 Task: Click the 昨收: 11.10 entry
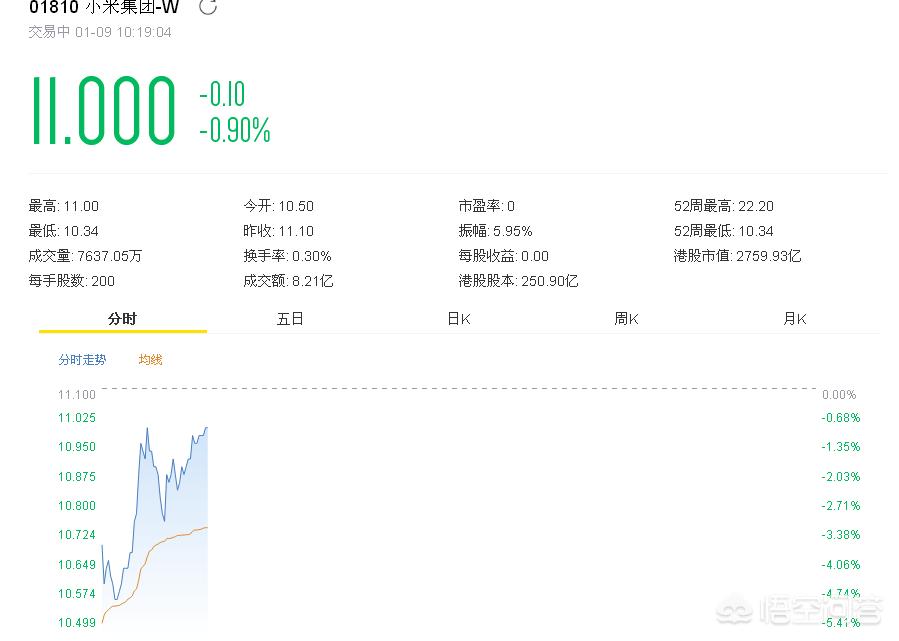pyautogui.click(x=279, y=231)
